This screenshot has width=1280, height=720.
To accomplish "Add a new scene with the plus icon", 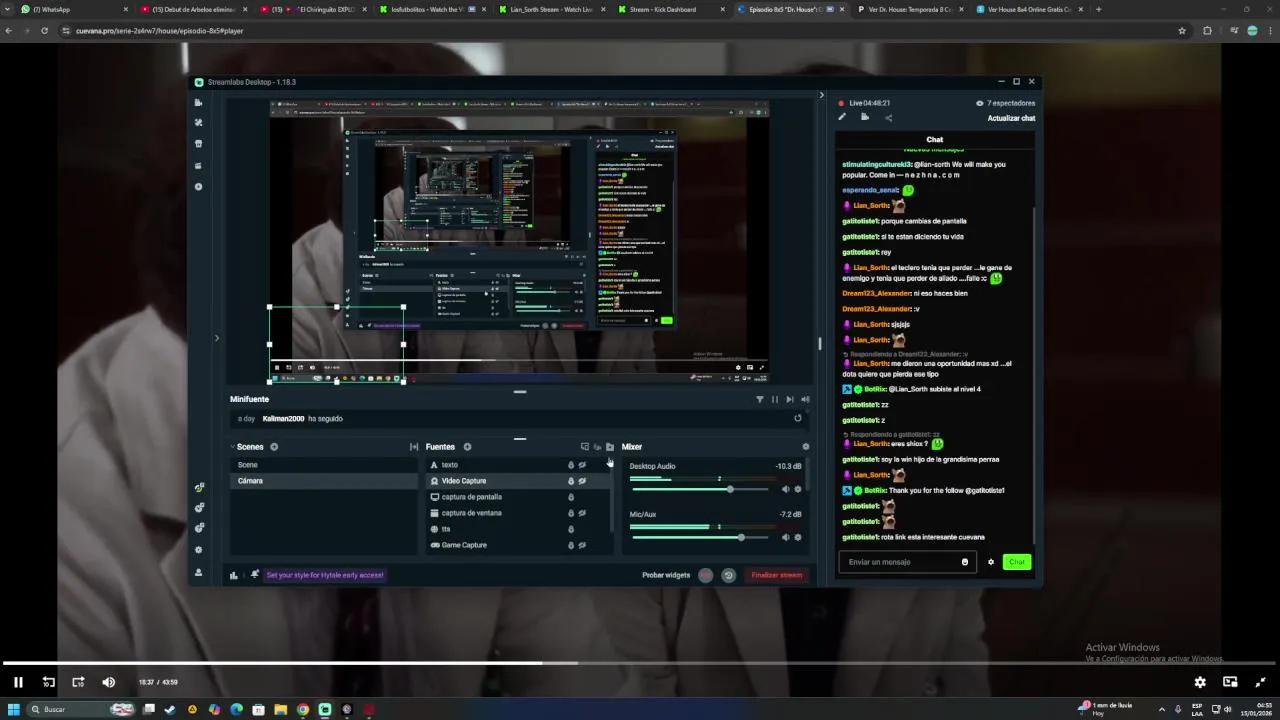I will click(274, 447).
